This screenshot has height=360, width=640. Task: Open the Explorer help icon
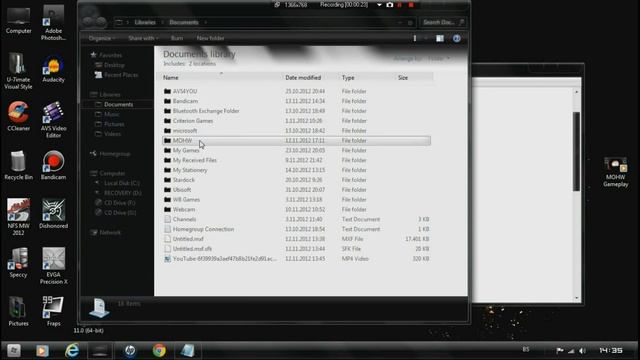(457, 38)
